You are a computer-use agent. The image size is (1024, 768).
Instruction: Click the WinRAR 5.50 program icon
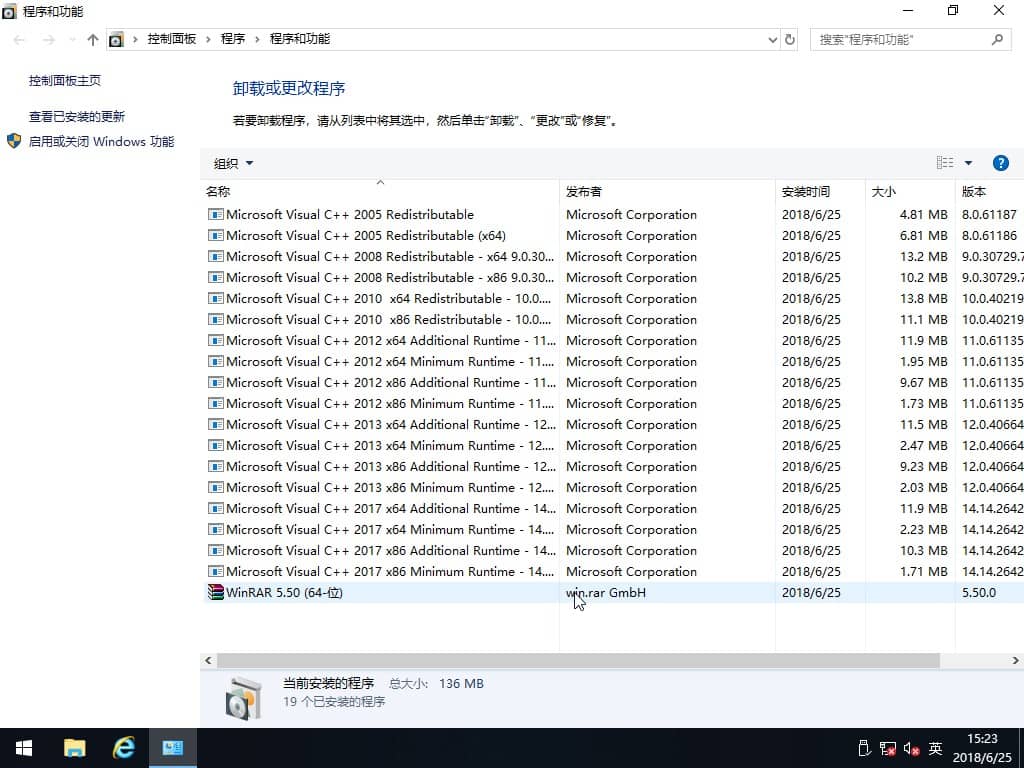tap(215, 593)
